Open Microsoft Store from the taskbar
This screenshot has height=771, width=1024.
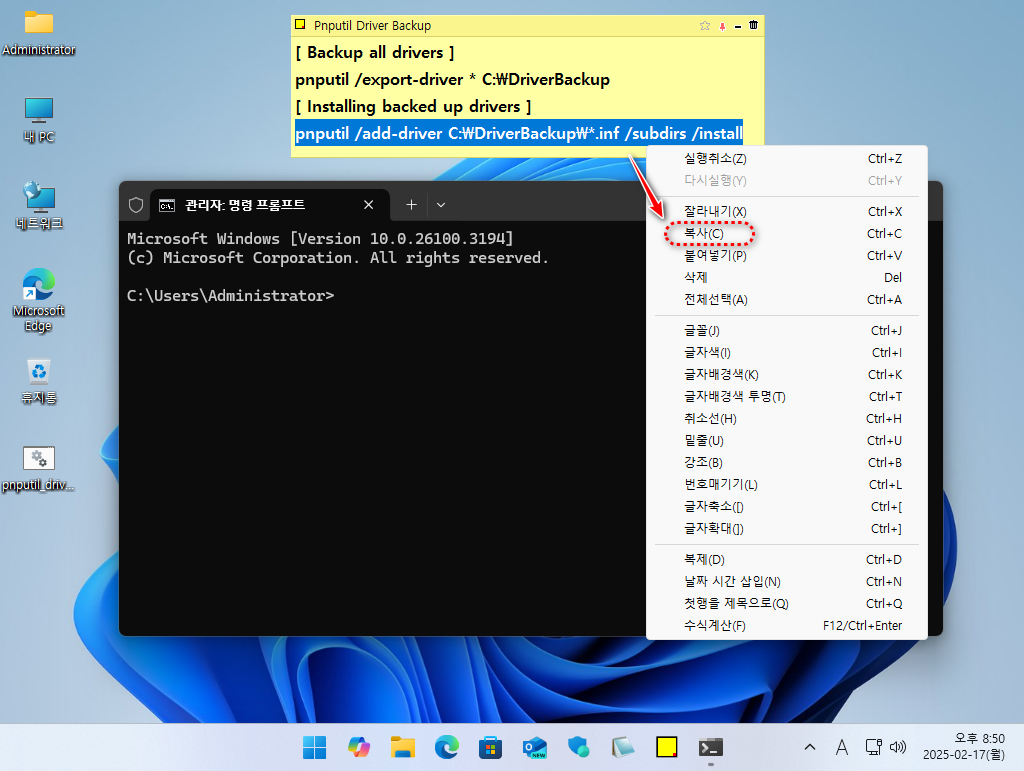point(490,747)
